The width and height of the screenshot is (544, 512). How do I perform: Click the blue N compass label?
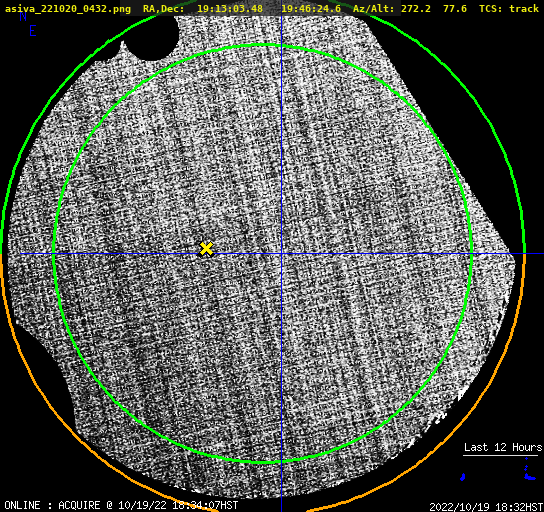(x=23, y=16)
